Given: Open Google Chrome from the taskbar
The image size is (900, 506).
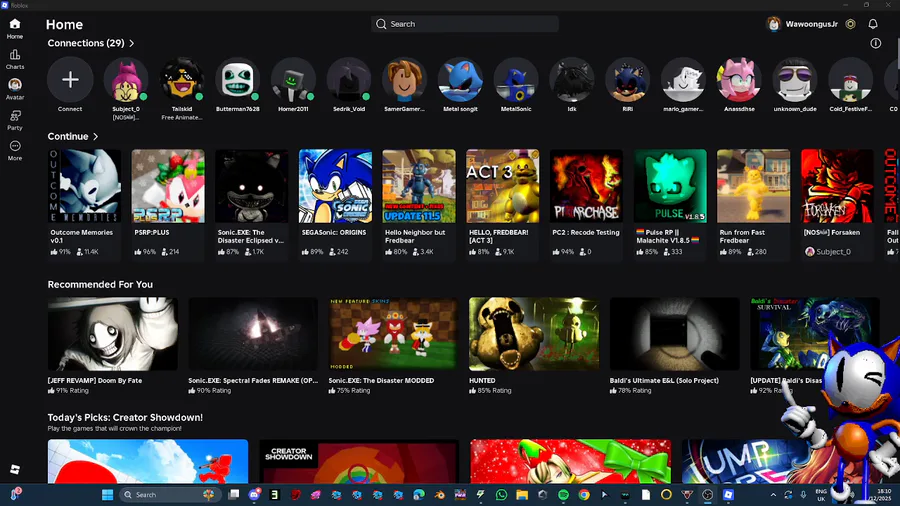Looking at the screenshot, I should 584,495.
